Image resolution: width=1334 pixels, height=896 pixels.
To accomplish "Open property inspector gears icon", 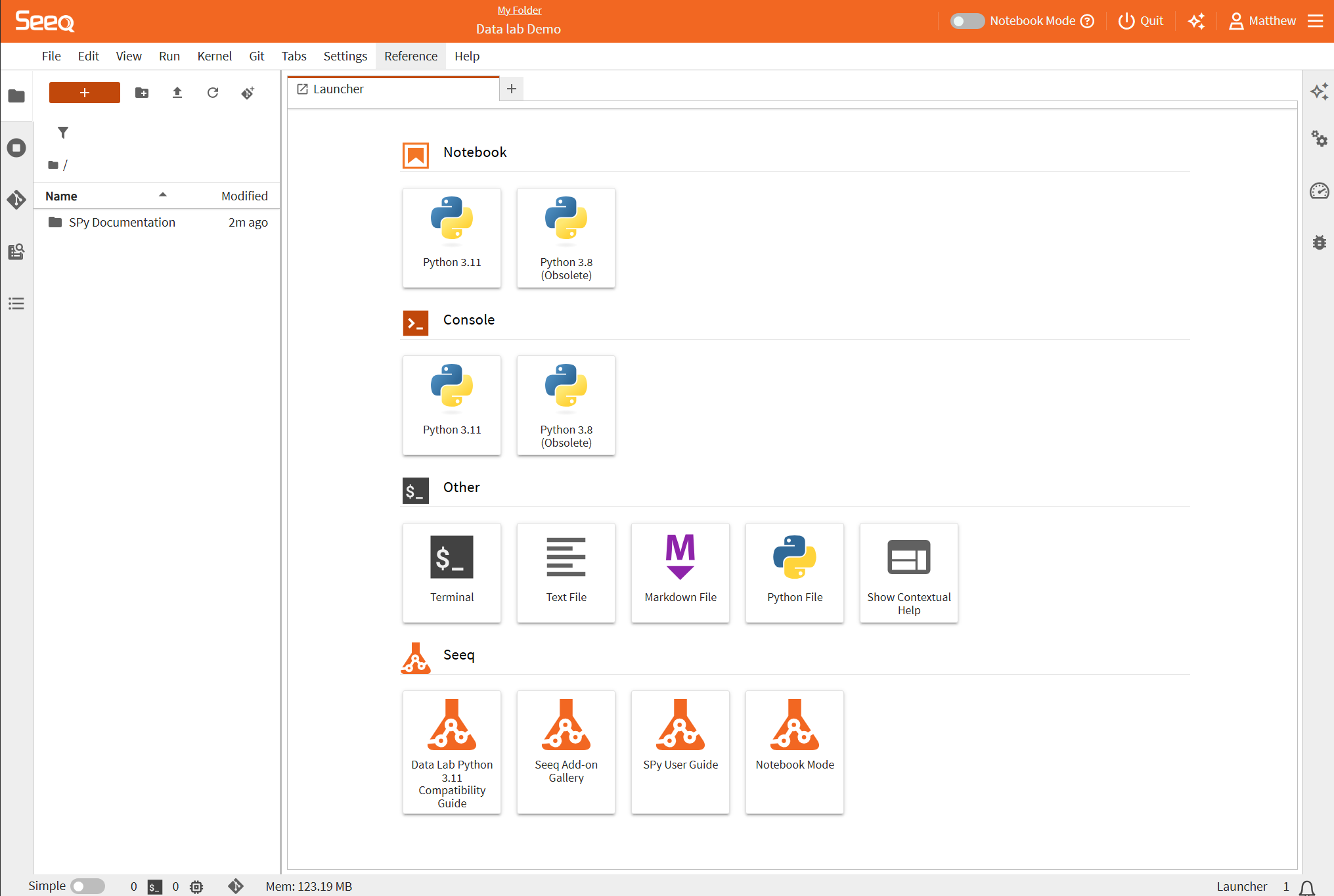I will click(x=1319, y=139).
